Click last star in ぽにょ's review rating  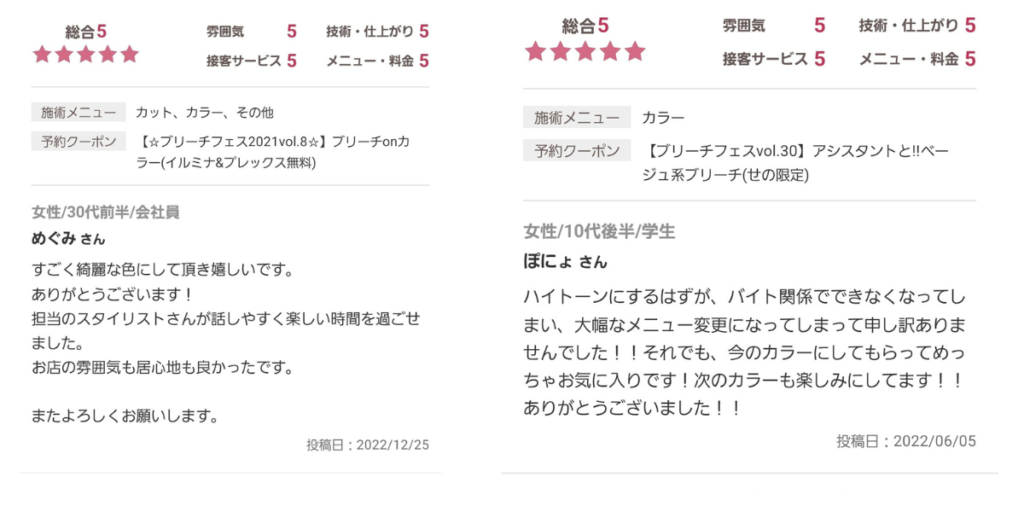pos(635,52)
